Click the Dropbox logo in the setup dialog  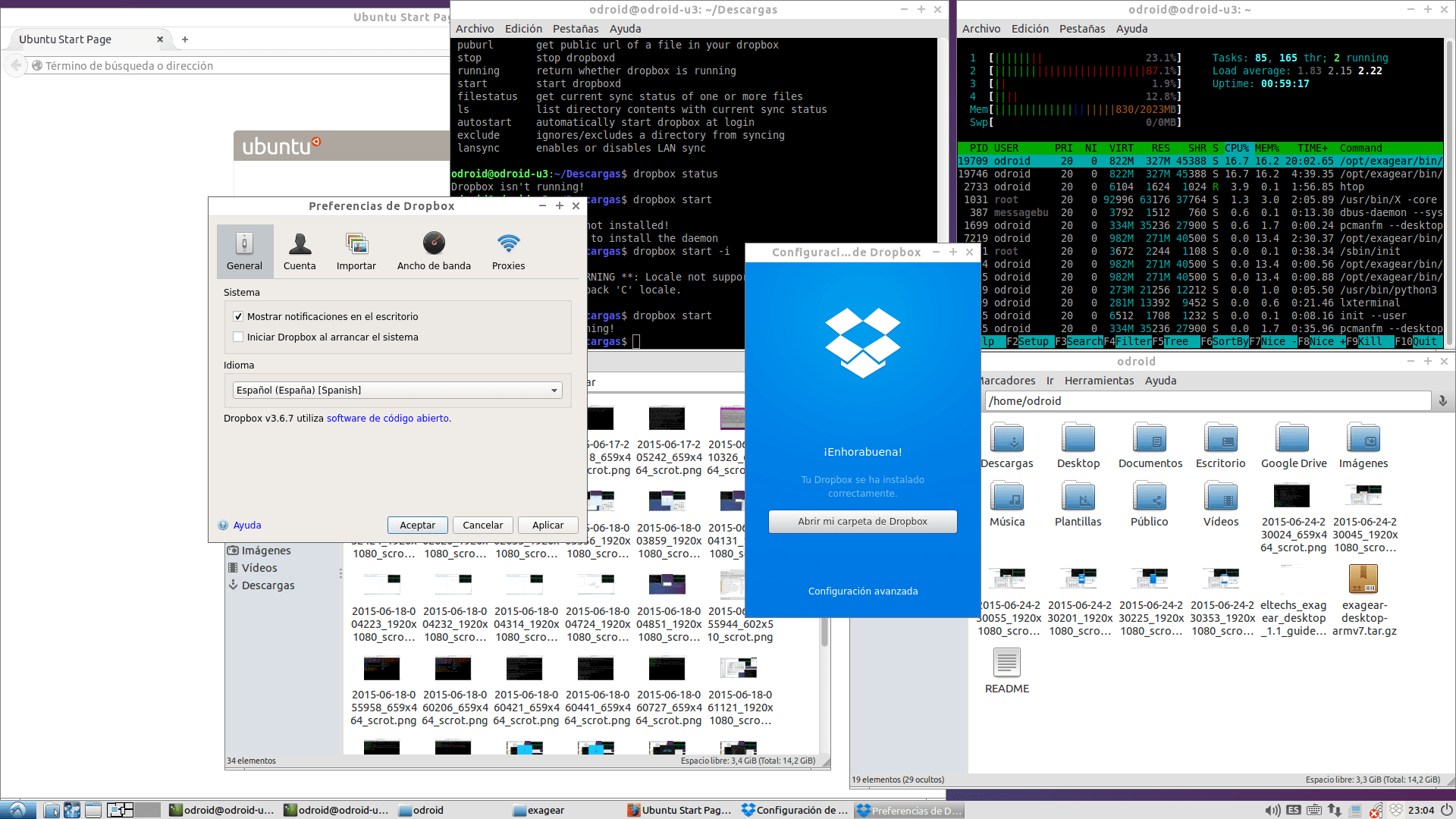[862, 344]
